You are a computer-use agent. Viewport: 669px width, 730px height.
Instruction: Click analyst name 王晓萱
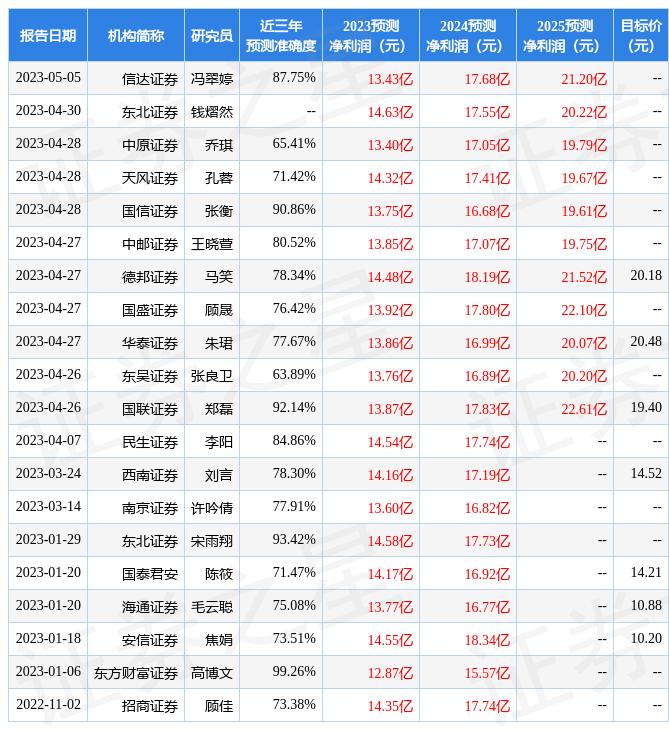(212, 244)
